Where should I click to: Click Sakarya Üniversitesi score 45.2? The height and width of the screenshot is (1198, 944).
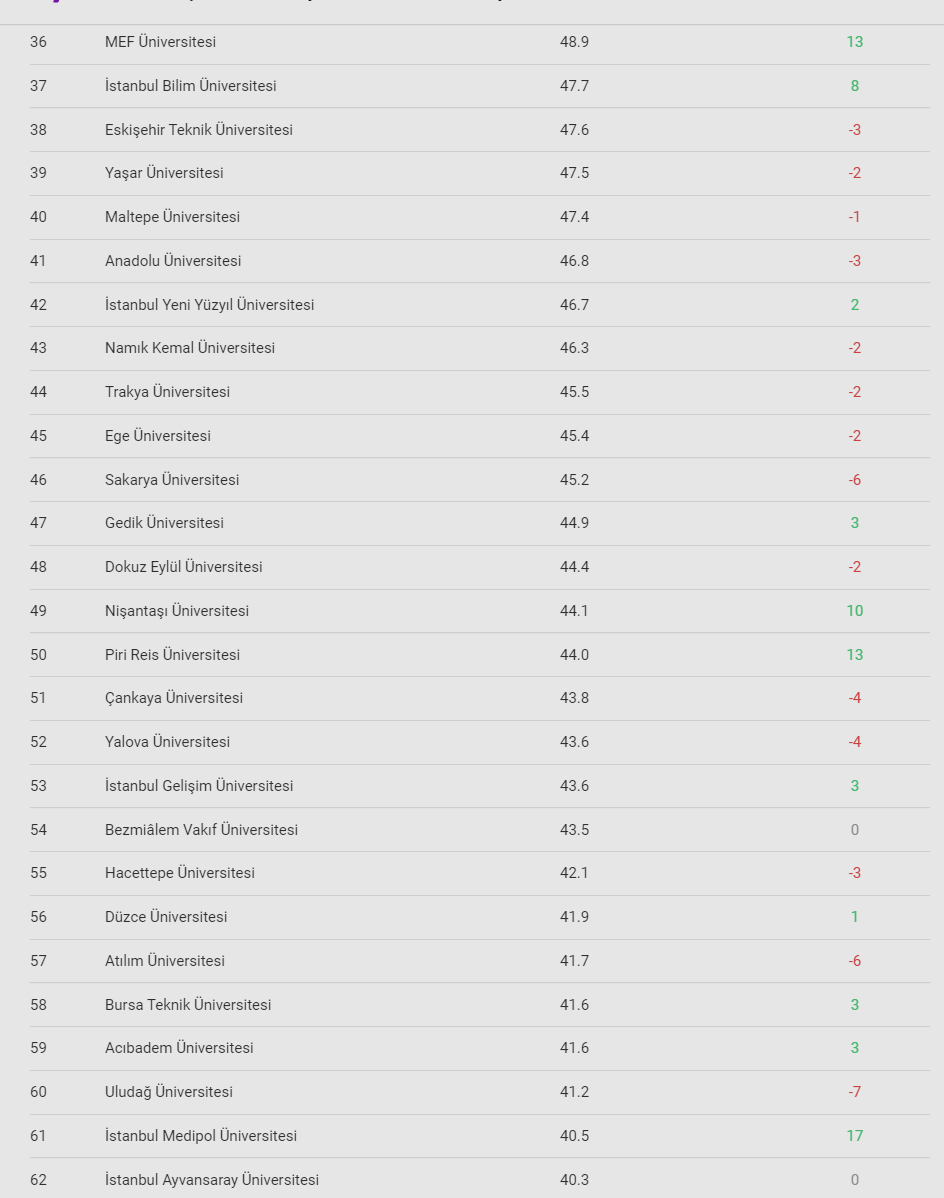coord(574,480)
